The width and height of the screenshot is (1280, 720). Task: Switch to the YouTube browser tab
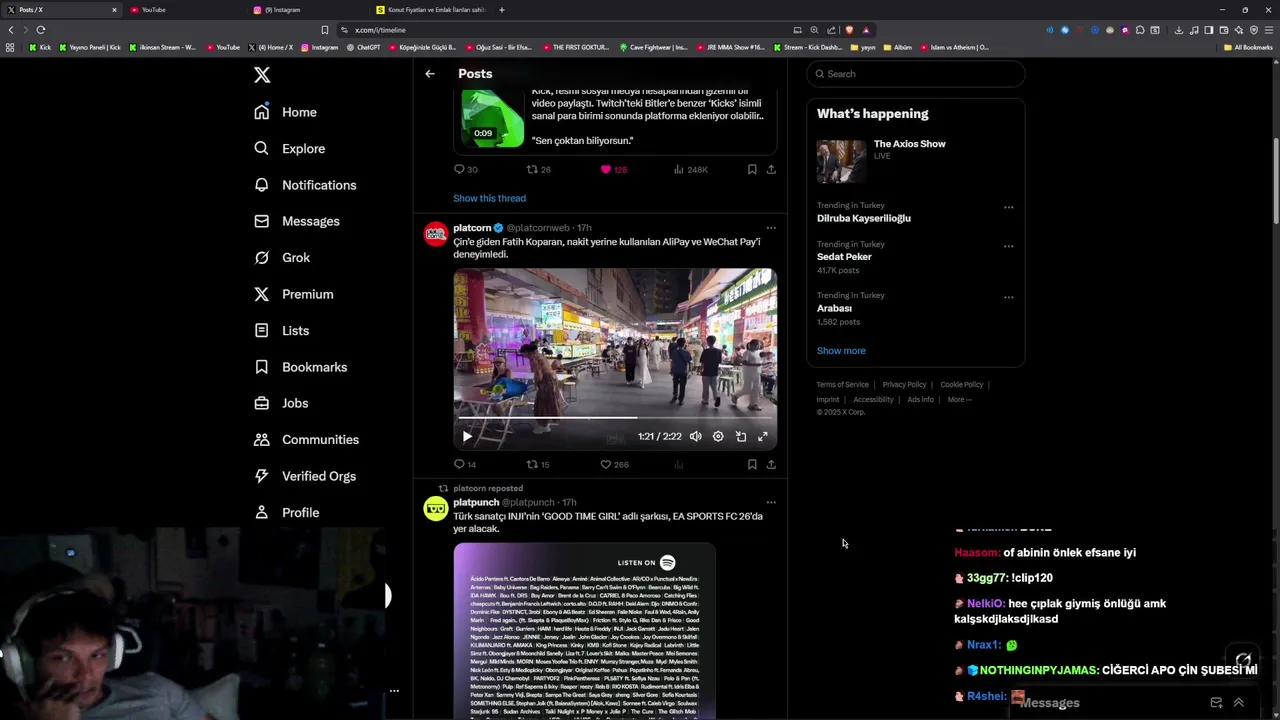[x=185, y=10]
